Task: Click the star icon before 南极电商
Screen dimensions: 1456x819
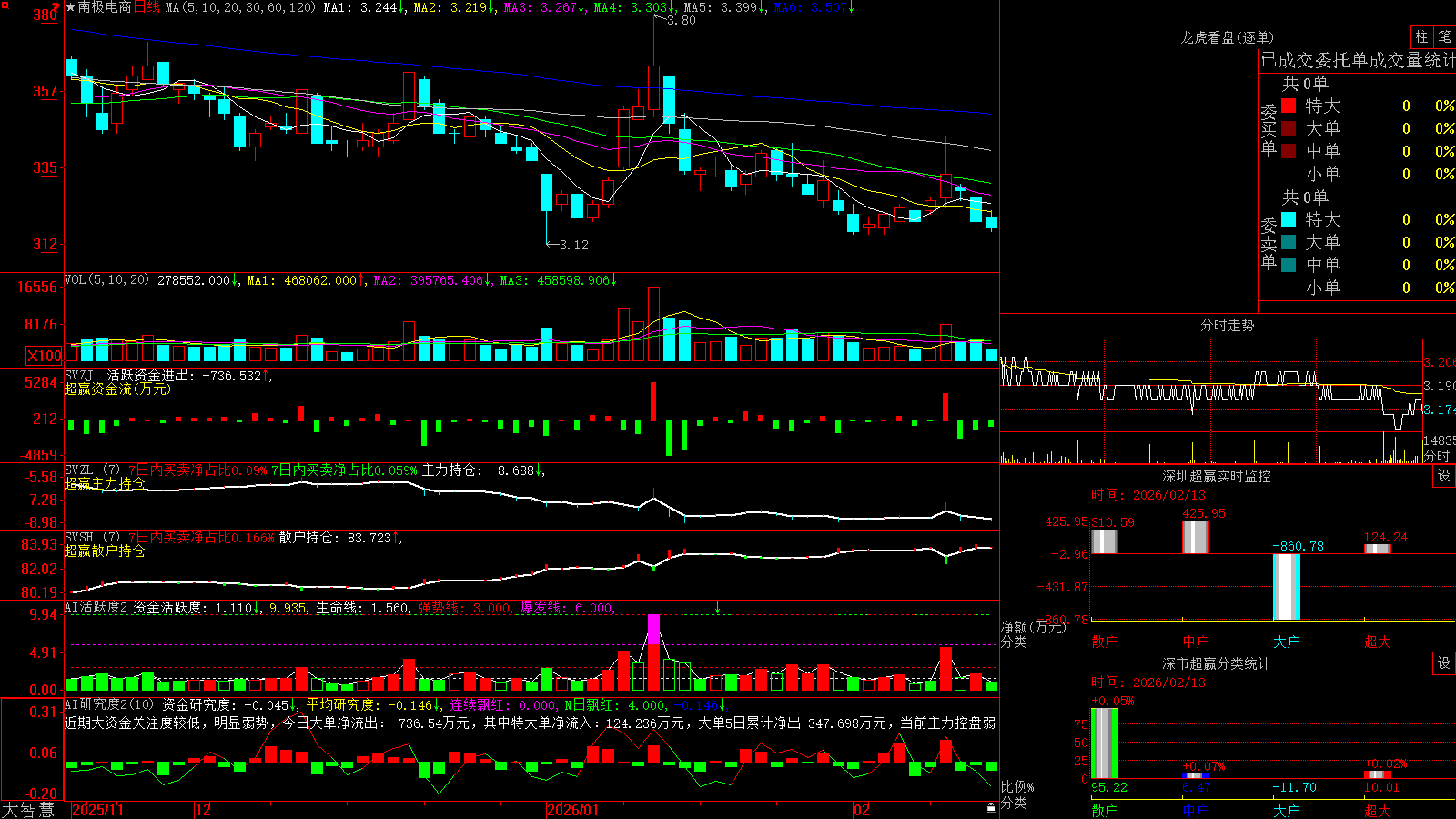Action: (x=70, y=7)
